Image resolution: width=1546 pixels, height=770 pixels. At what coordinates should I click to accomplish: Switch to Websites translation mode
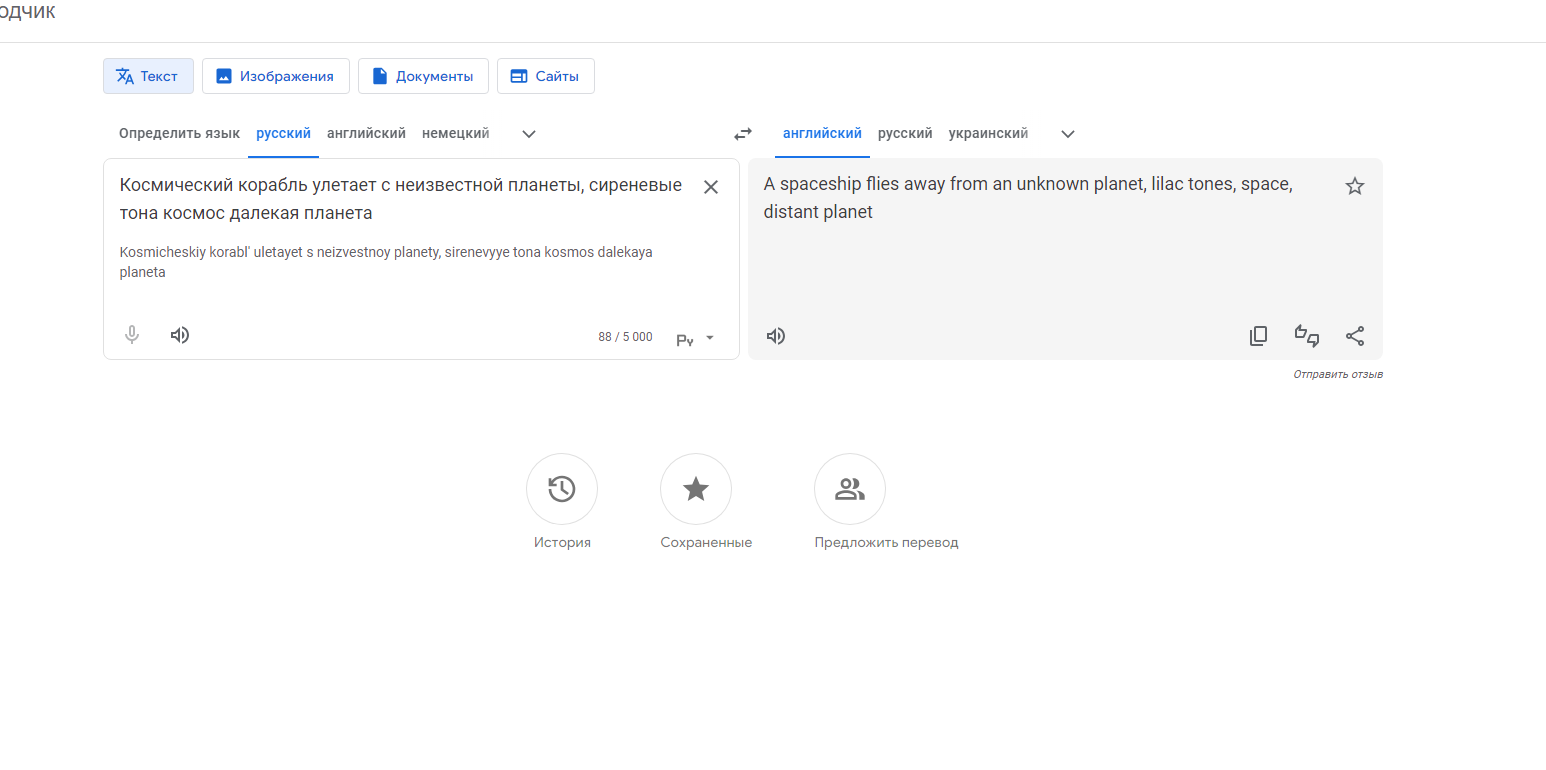[x=545, y=76]
